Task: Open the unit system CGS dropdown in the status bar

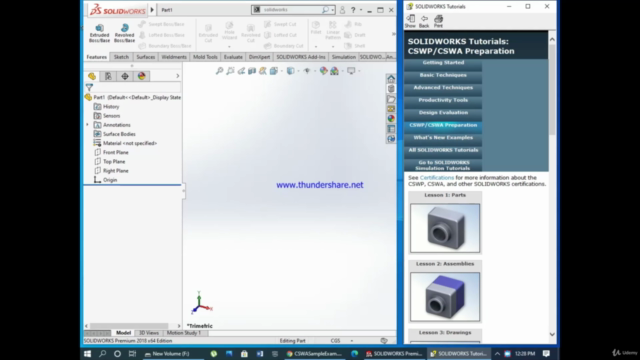Action: pos(351,340)
